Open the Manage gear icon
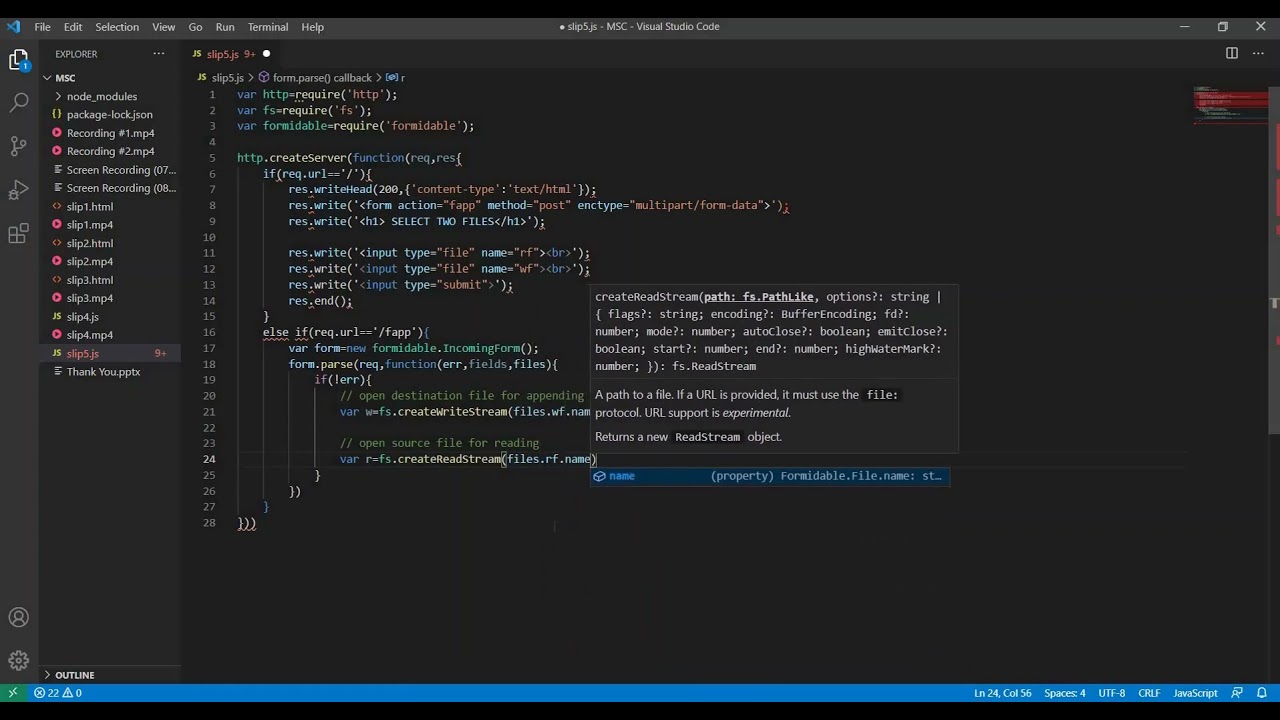Viewport: 1280px width, 720px height. coord(19,661)
